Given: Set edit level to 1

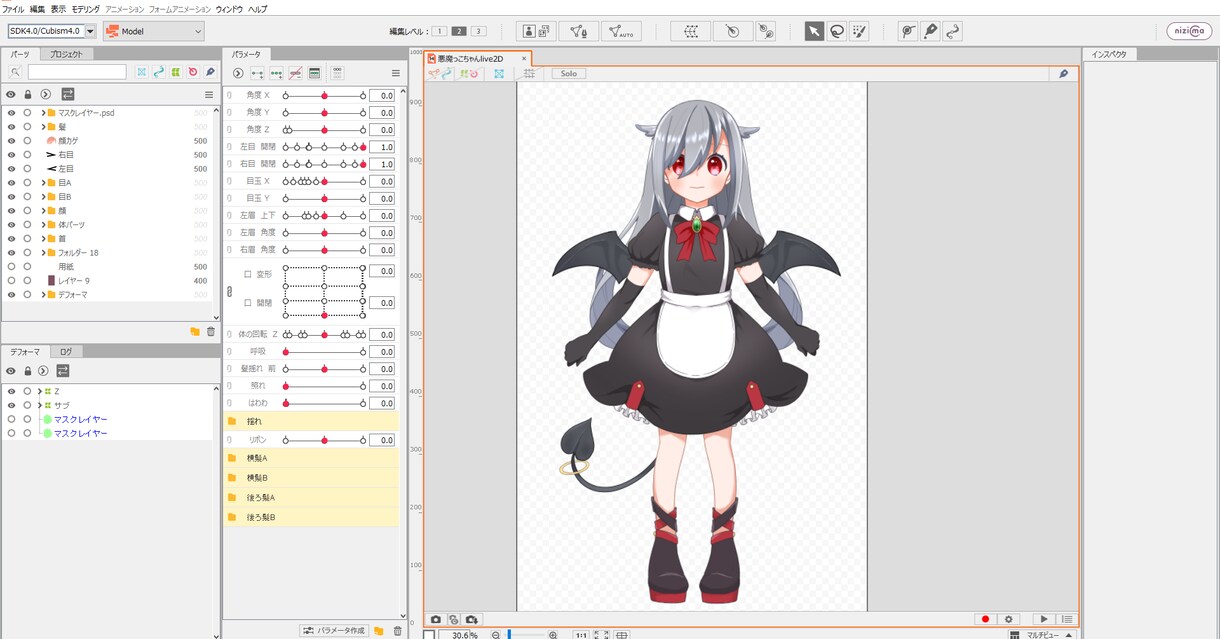Looking at the screenshot, I should [439, 31].
